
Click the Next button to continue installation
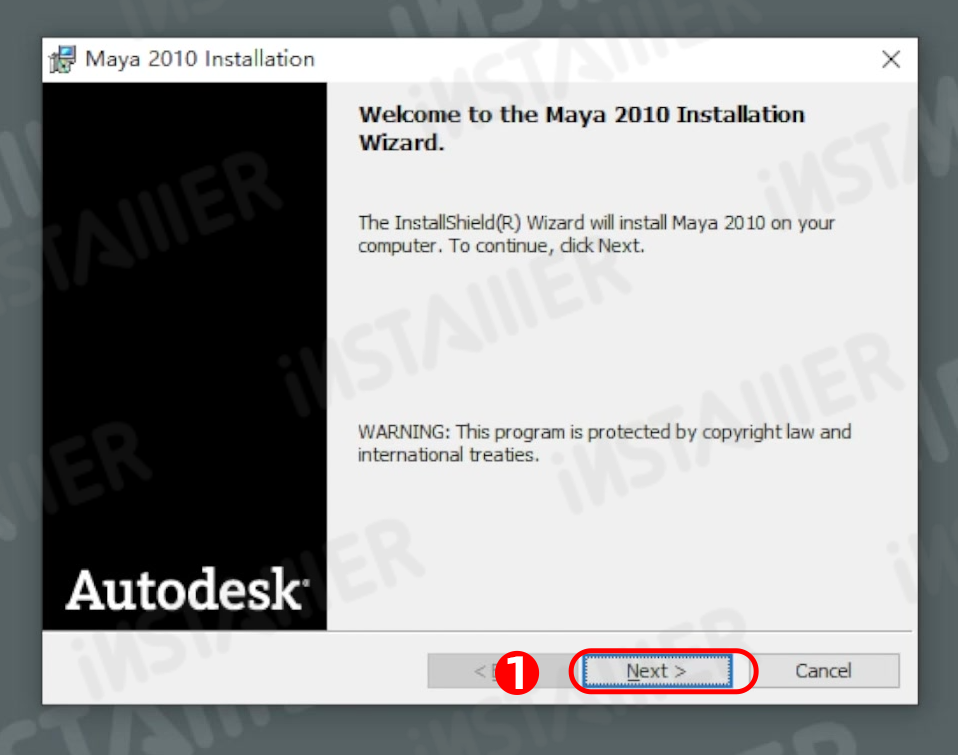657,671
